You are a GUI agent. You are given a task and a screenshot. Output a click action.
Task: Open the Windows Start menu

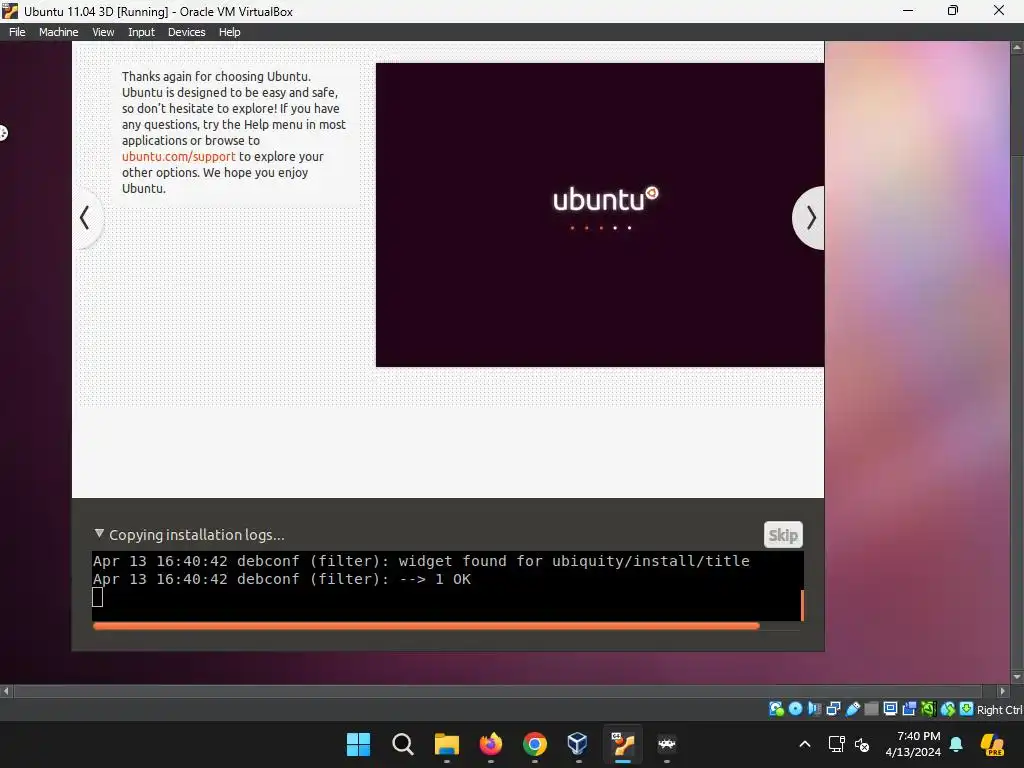359,744
